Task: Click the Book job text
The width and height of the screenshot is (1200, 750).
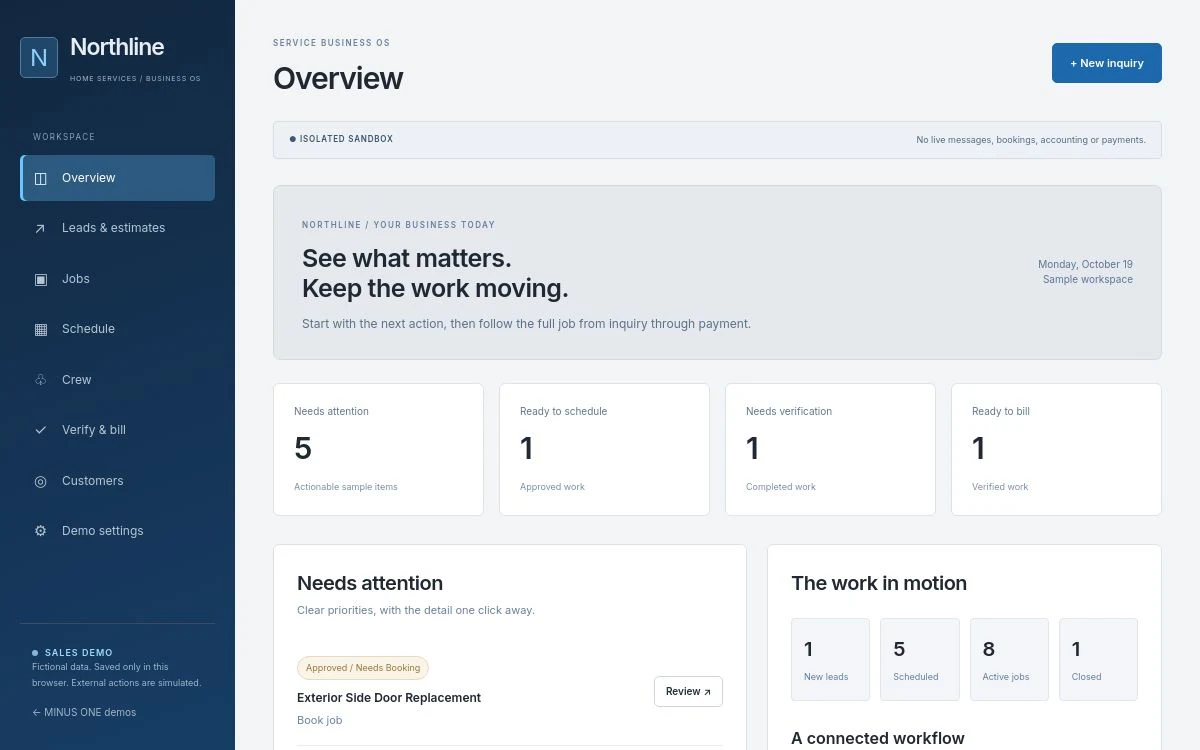Action: (x=319, y=720)
